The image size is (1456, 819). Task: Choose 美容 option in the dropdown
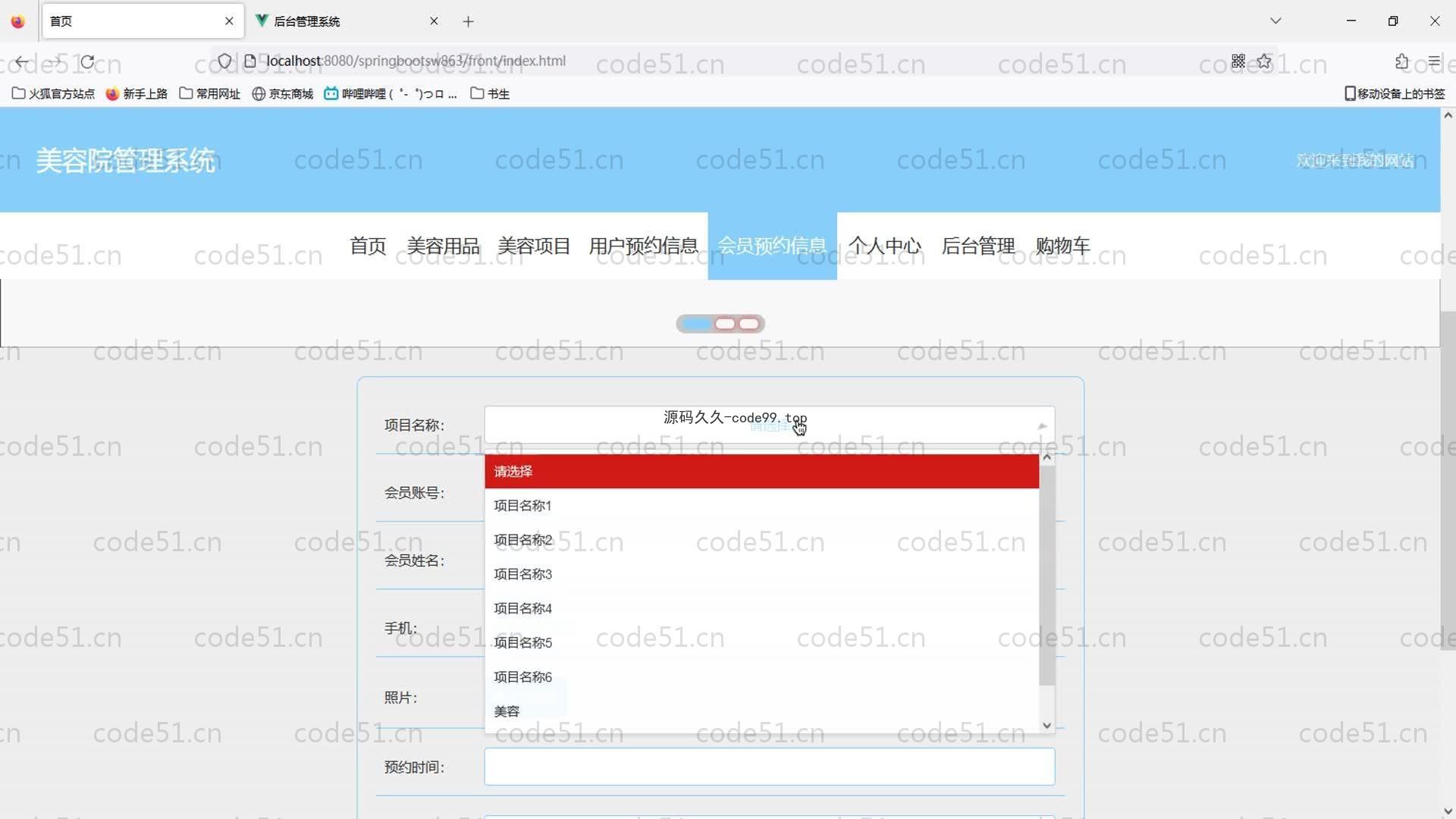pos(507,711)
